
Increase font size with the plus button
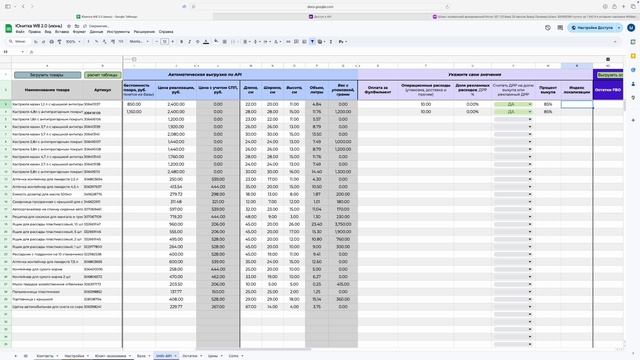[173, 42]
